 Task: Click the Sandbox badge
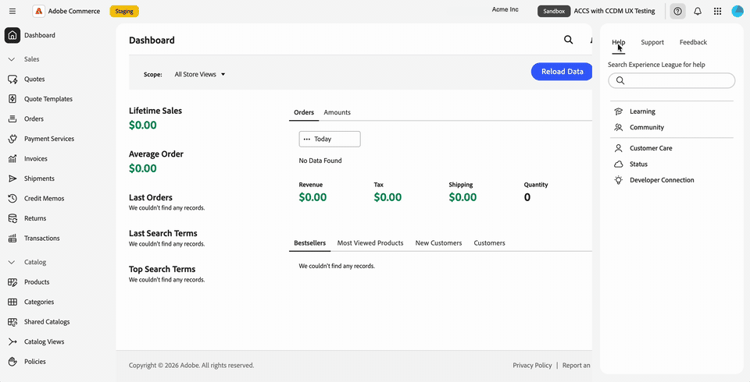[x=554, y=11]
